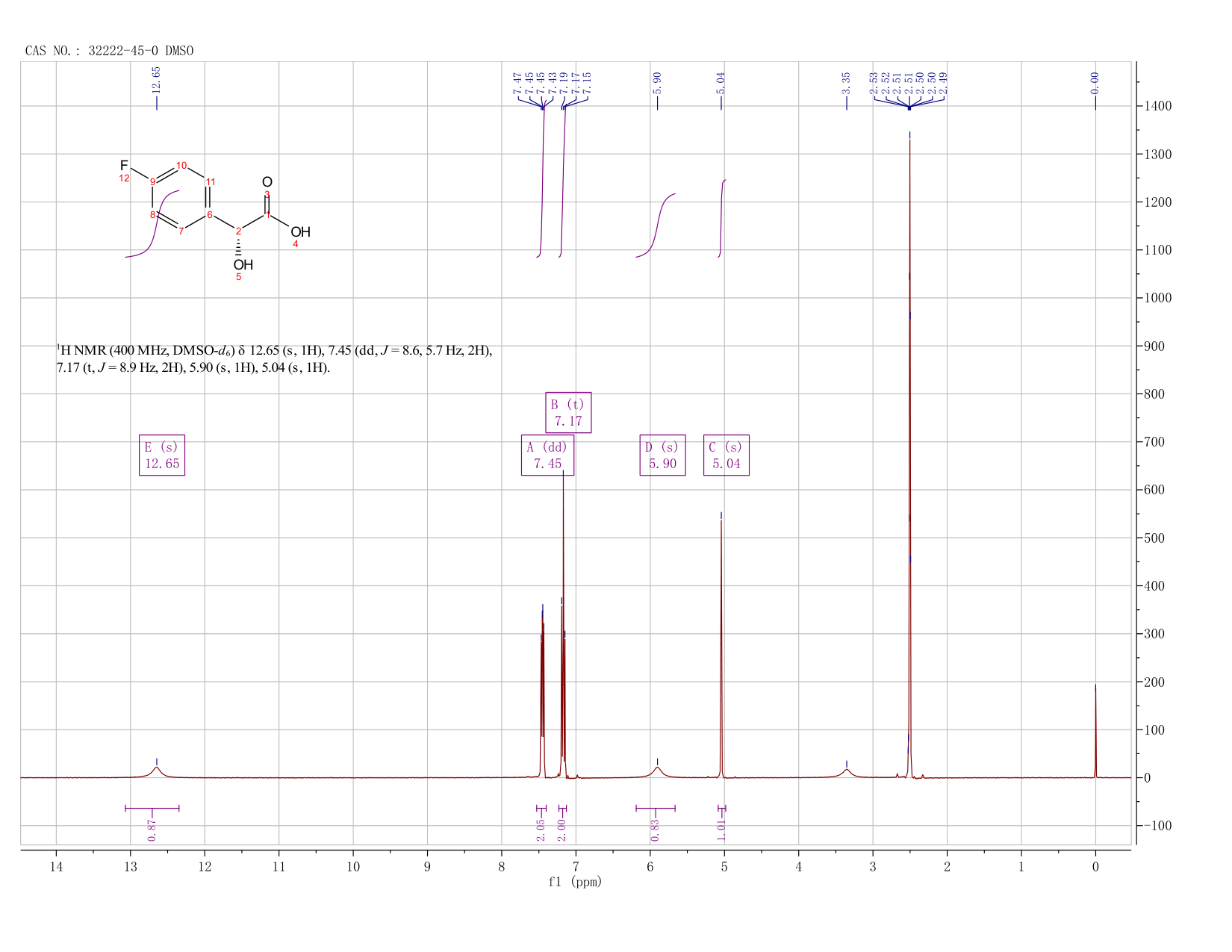Click the integral value 2.05
1232x952 pixels.
pos(541,830)
